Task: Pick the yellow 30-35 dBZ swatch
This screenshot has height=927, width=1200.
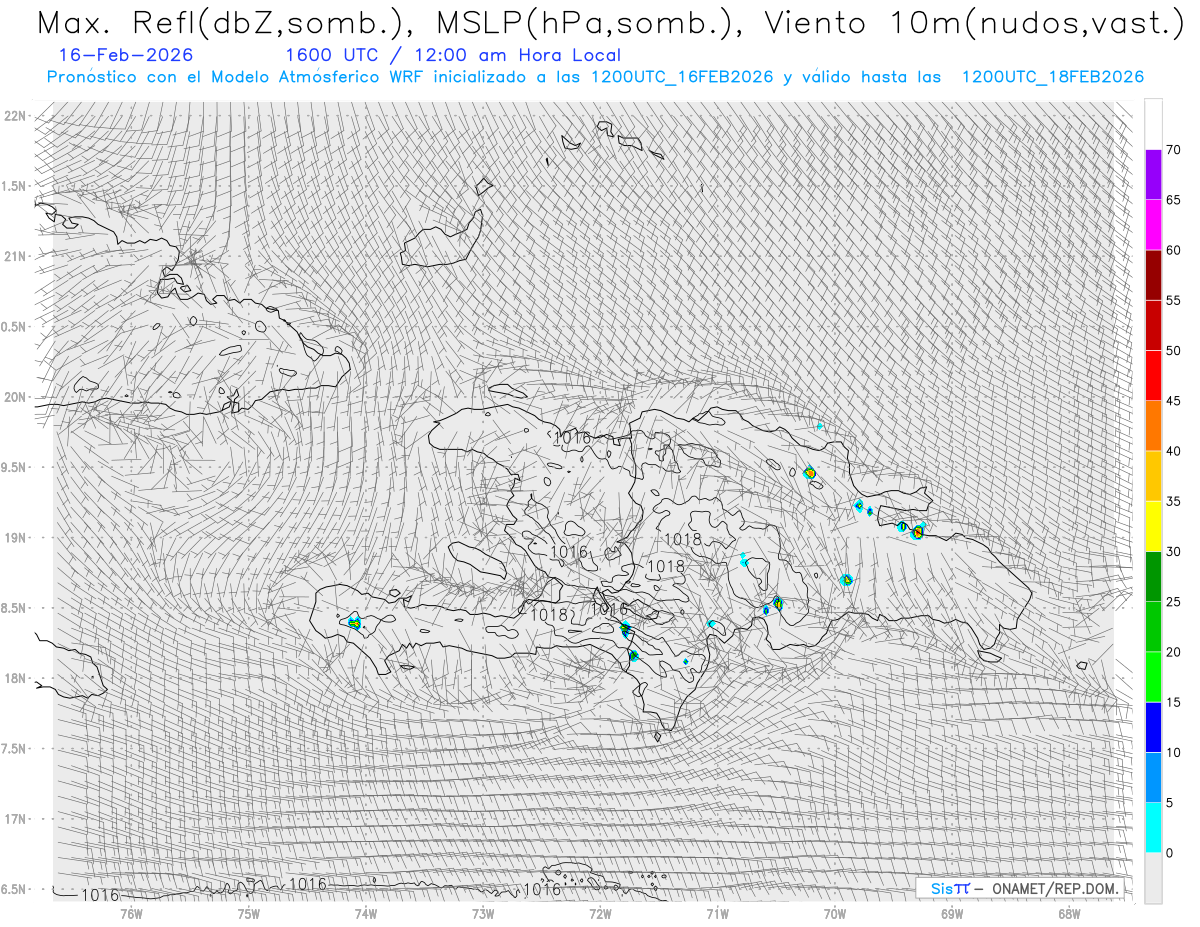Action: point(1153,526)
